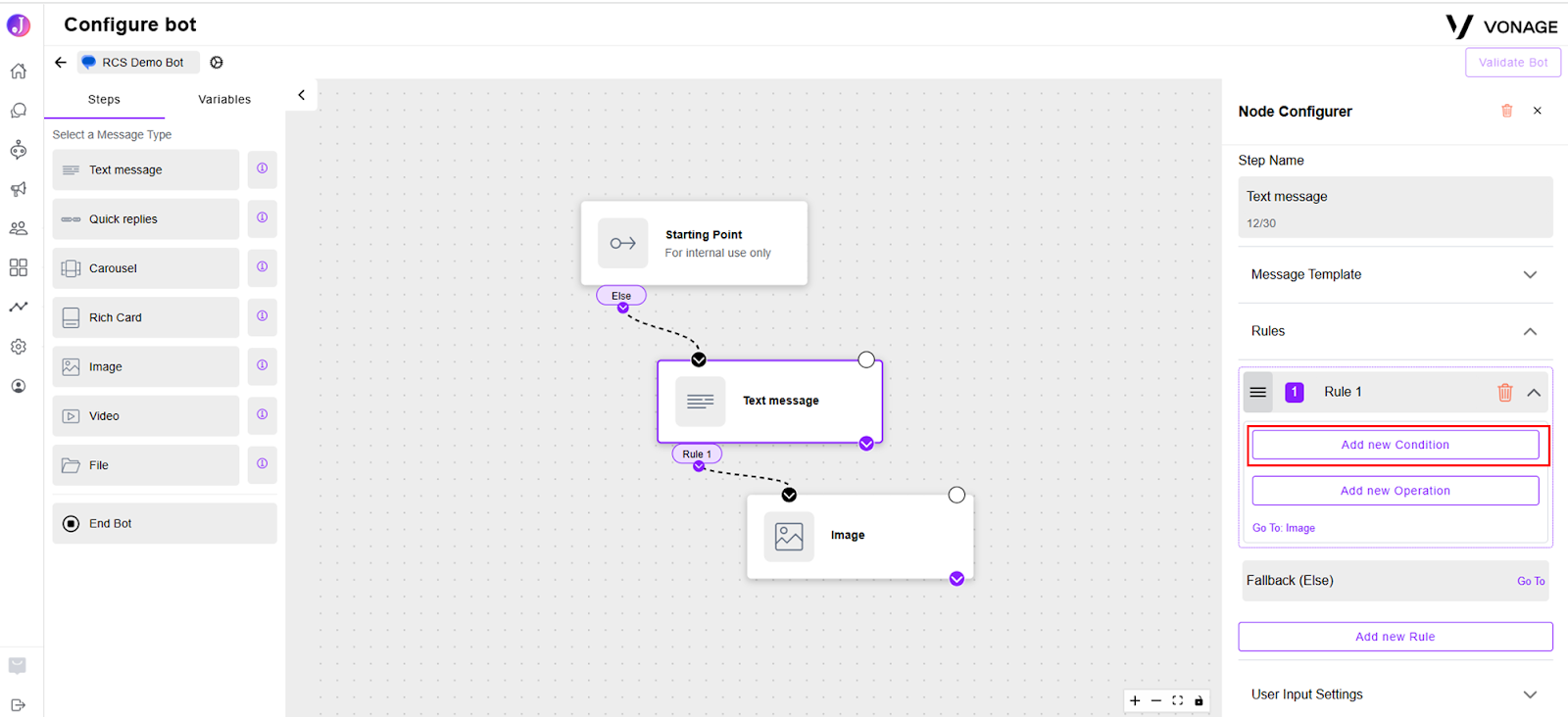This screenshot has width=1568, height=717.
Task: Edit the Step Name input field
Action: click(1396, 207)
